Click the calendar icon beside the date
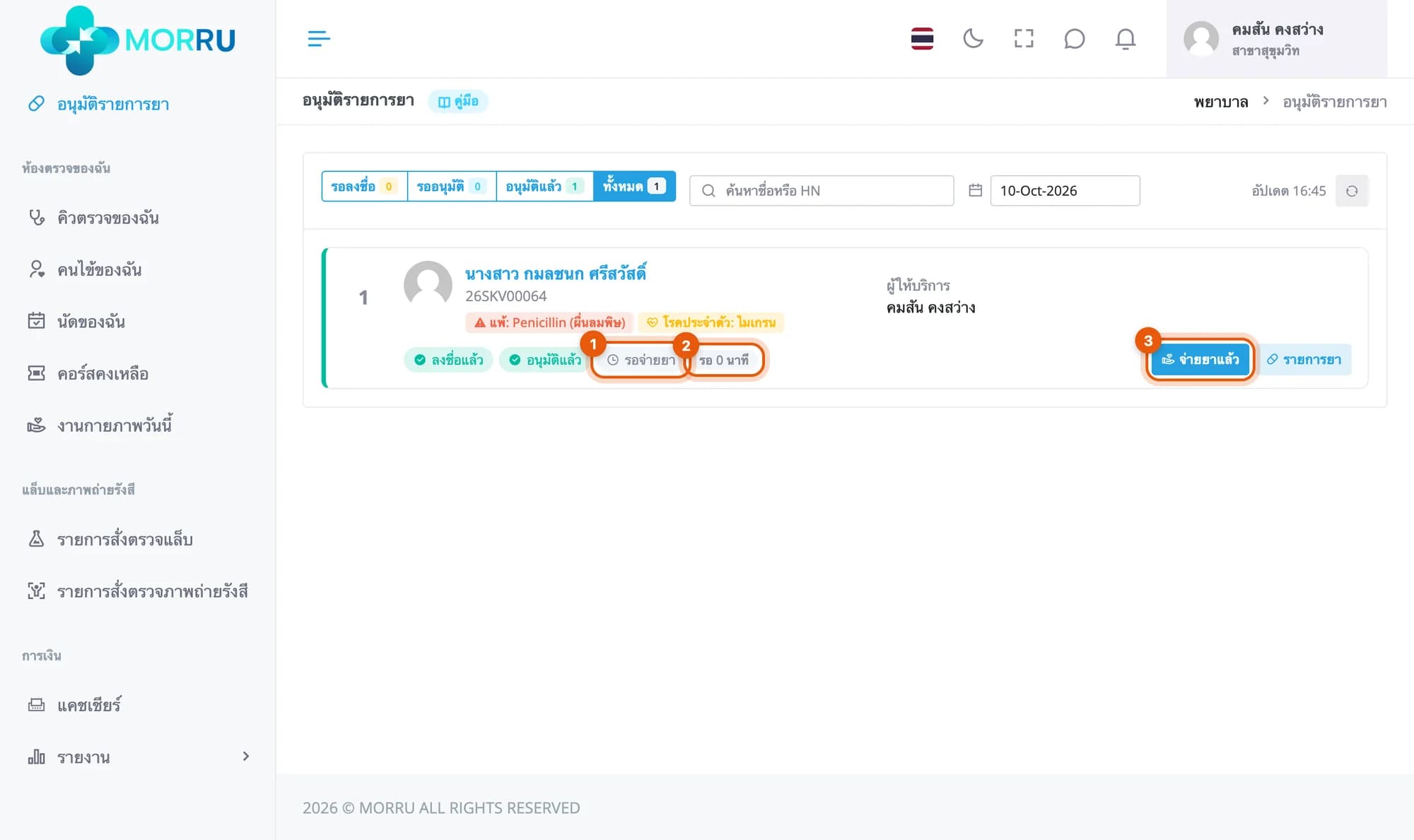Viewport: 1414px width, 840px height. click(x=975, y=190)
